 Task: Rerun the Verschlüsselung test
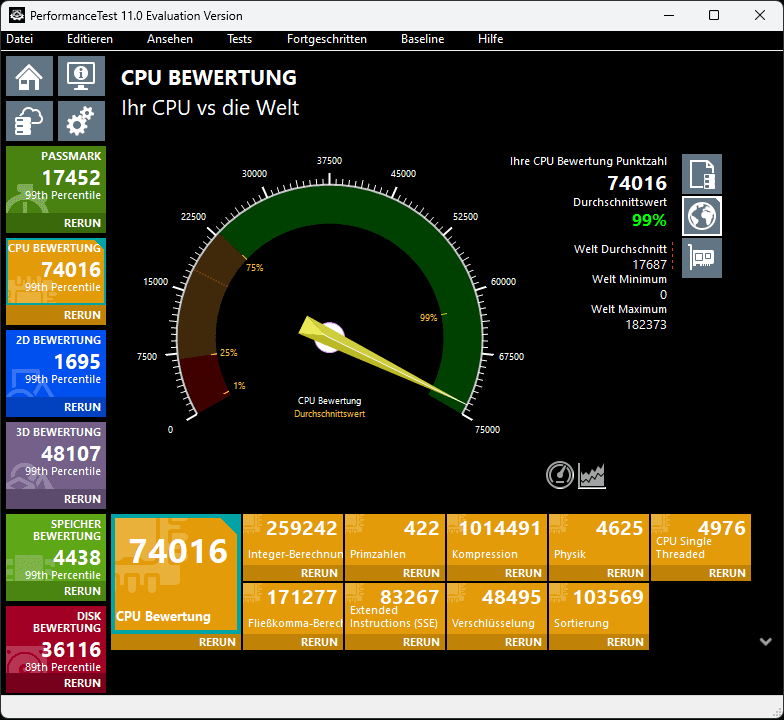point(497,642)
